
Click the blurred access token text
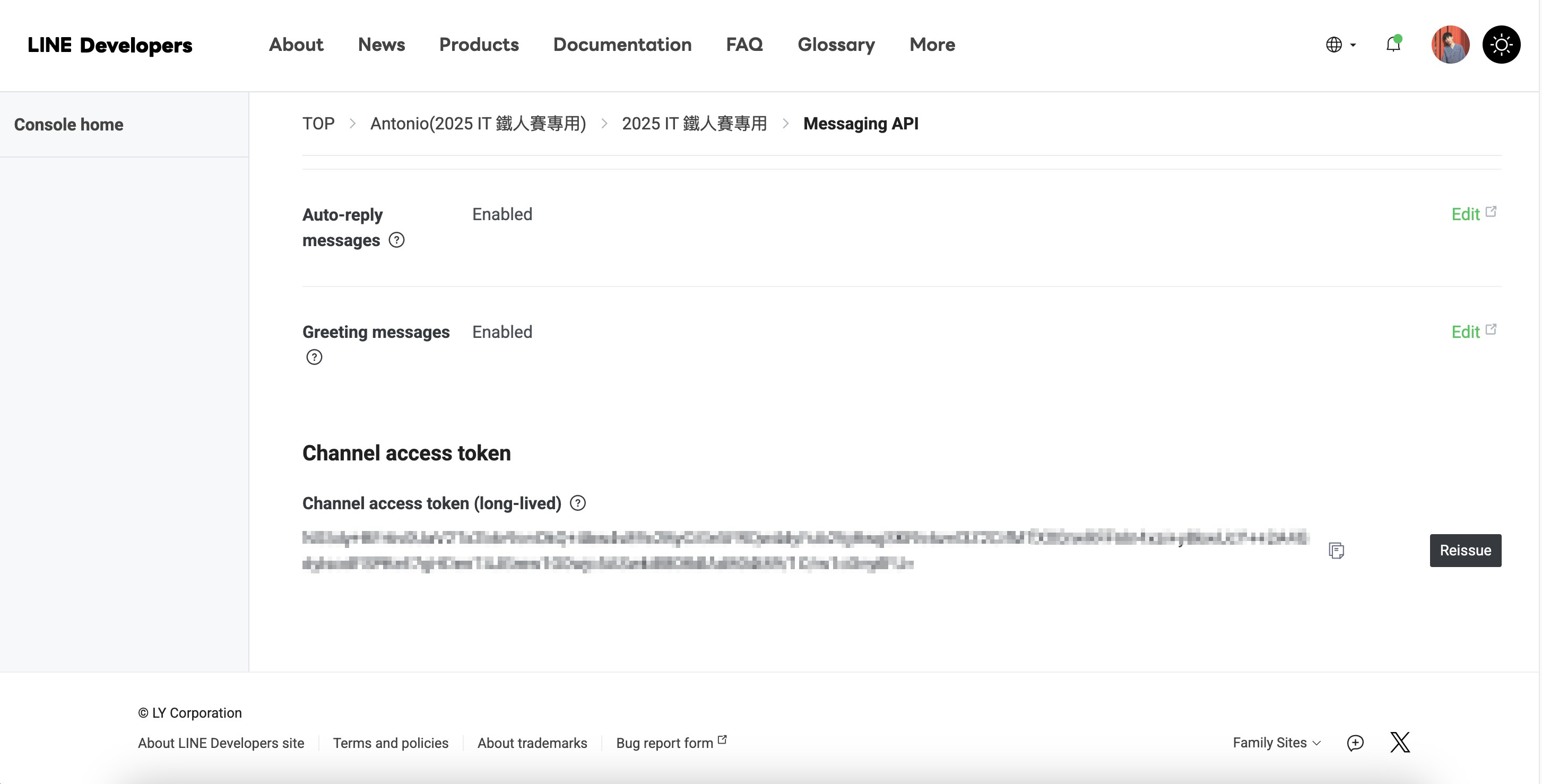(805, 551)
